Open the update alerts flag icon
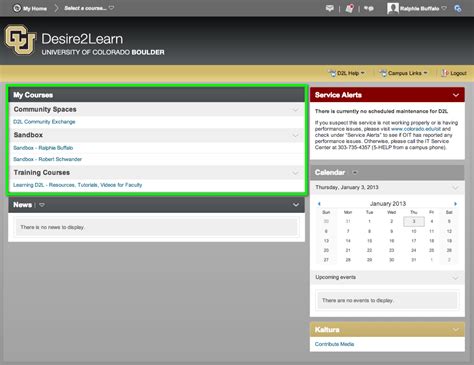Image resolution: width=474 pixels, height=365 pixels. (349, 8)
